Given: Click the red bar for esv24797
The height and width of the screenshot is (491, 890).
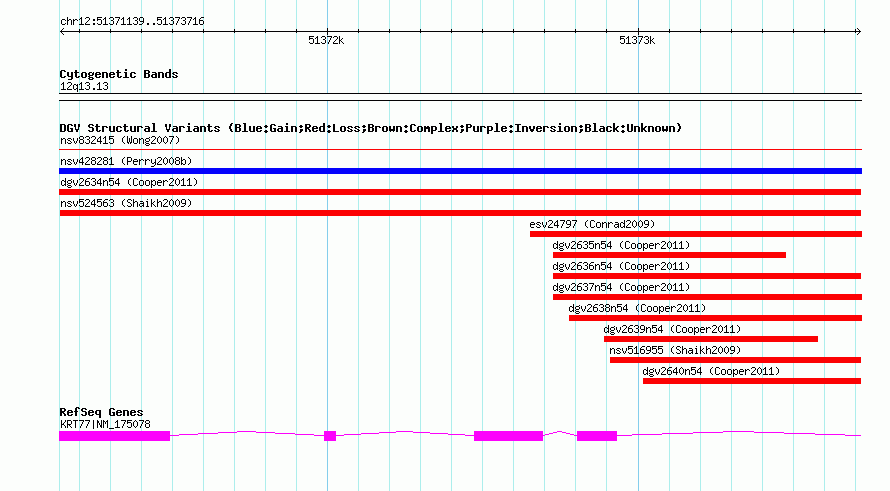Looking at the screenshot, I should (696, 234).
